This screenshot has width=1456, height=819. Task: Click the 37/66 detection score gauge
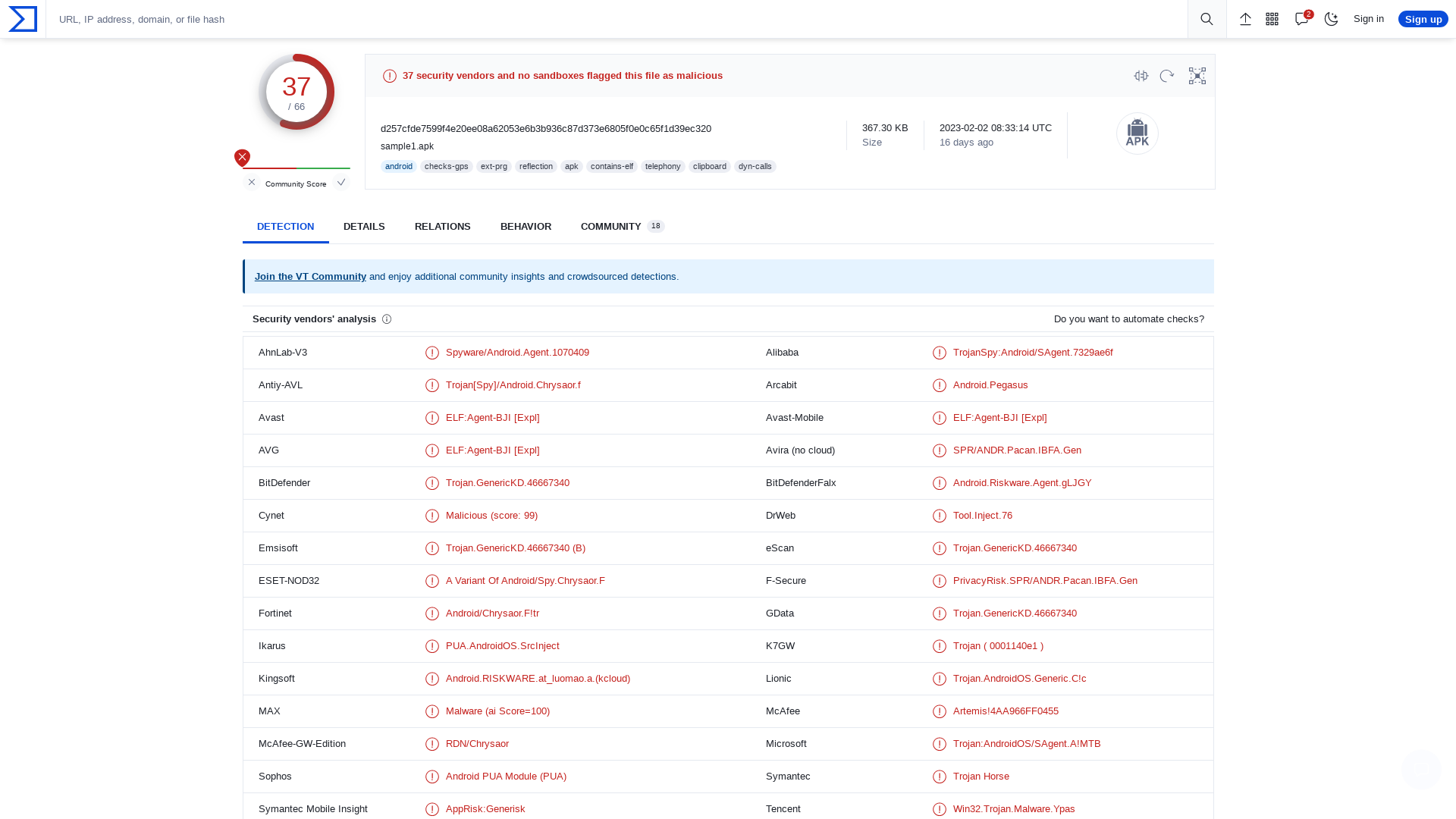pyautogui.click(x=297, y=92)
